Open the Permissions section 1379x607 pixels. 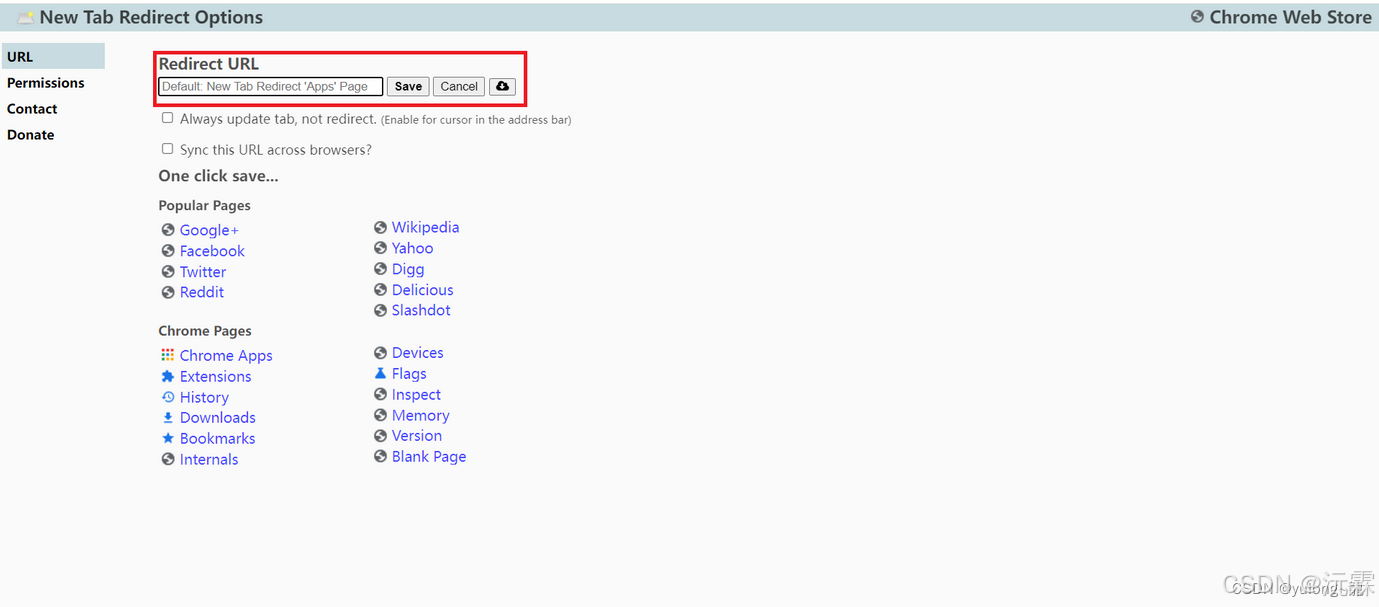click(45, 83)
